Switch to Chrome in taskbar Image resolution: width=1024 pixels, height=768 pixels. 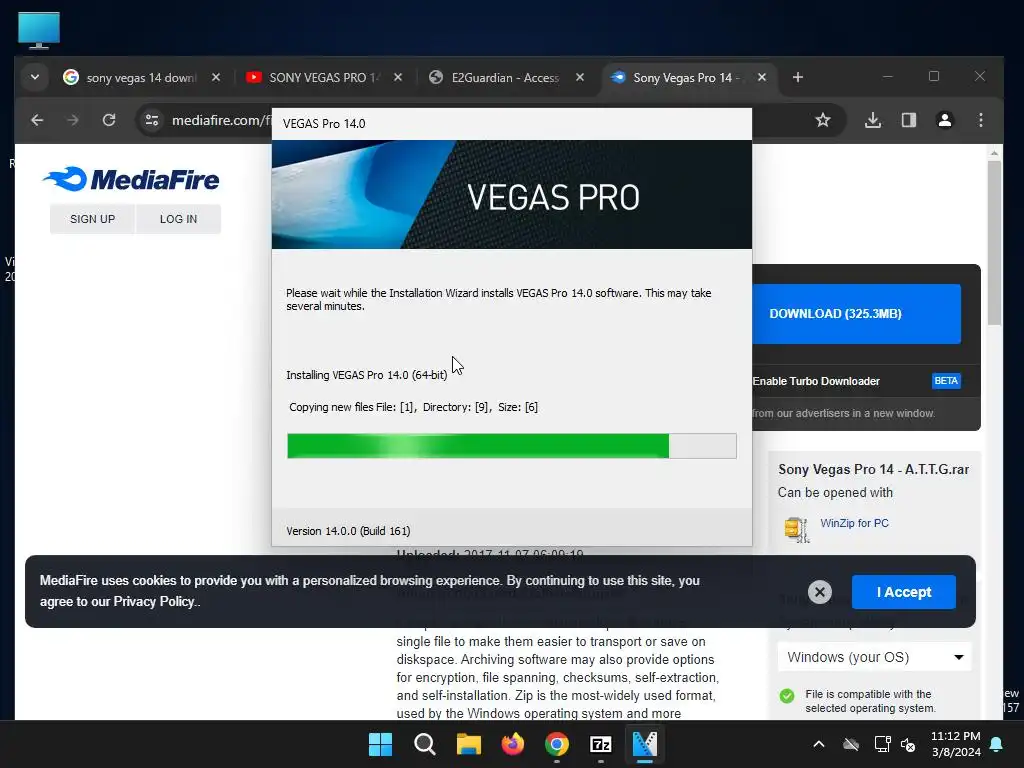[x=556, y=744]
